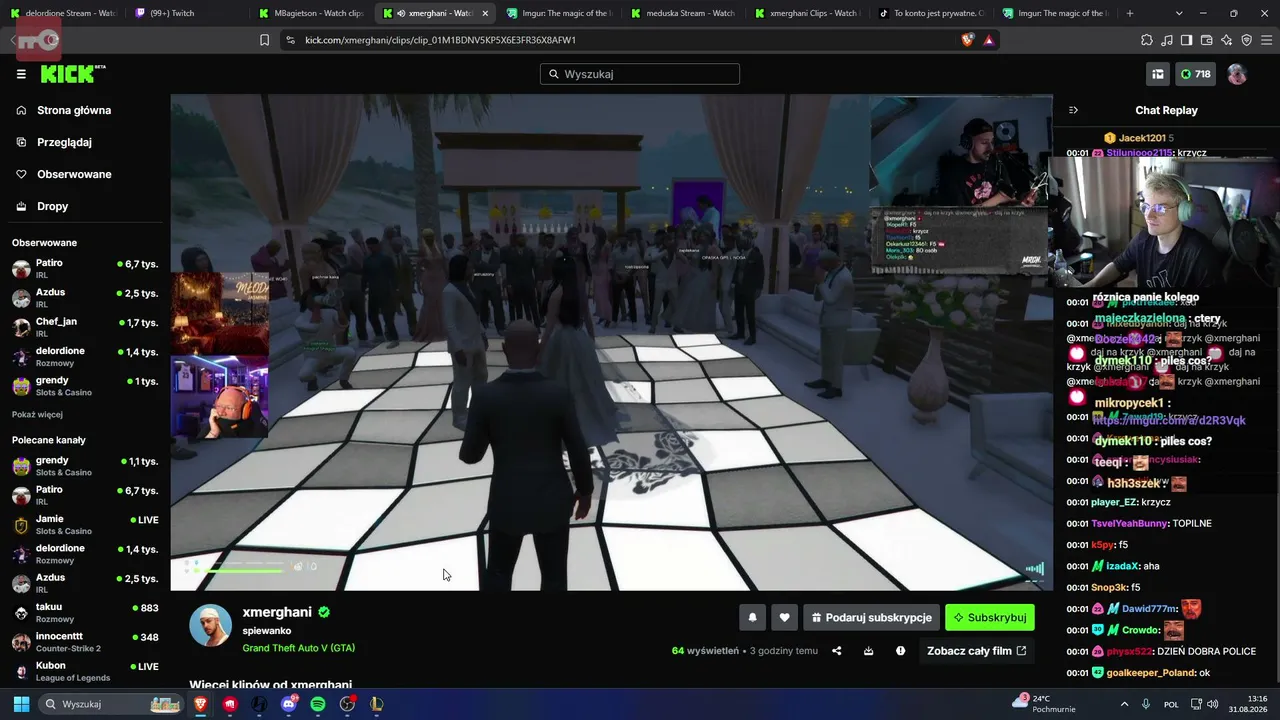Collapse the Chat Replay panel
Image resolution: width=1280 pixels, height=720 pixels.
point(1073,110)
